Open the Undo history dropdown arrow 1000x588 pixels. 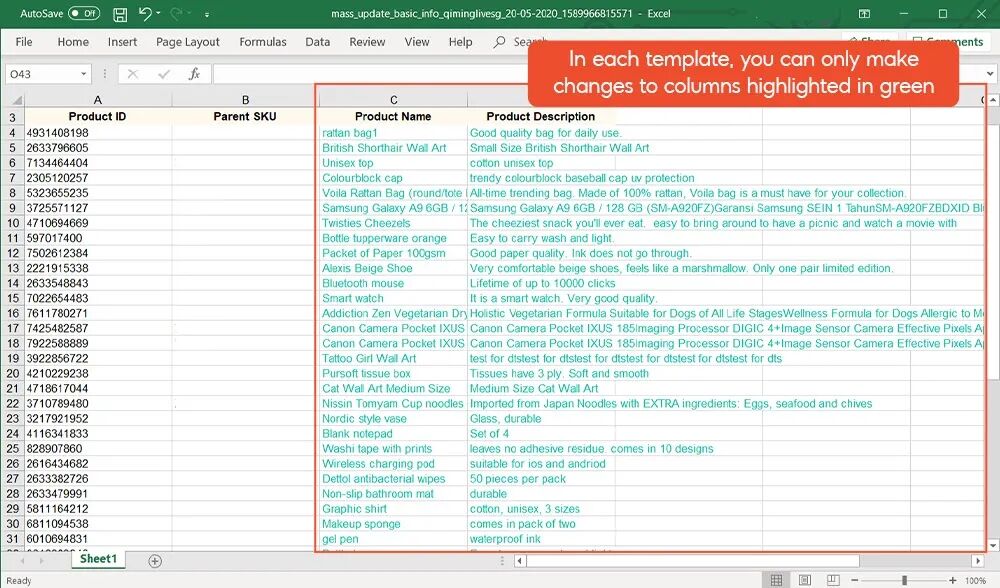pos(158,13)
